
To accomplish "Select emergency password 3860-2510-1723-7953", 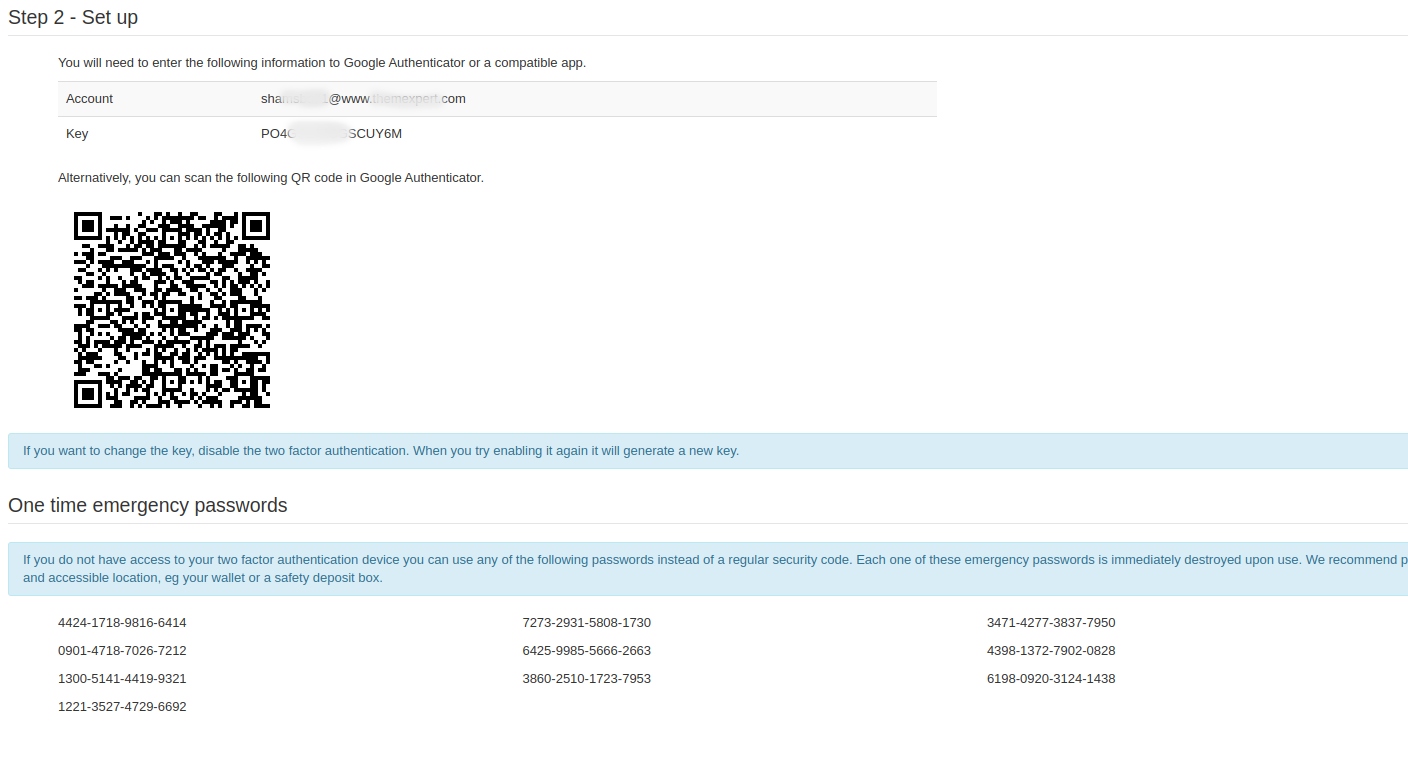I will 586,678.
